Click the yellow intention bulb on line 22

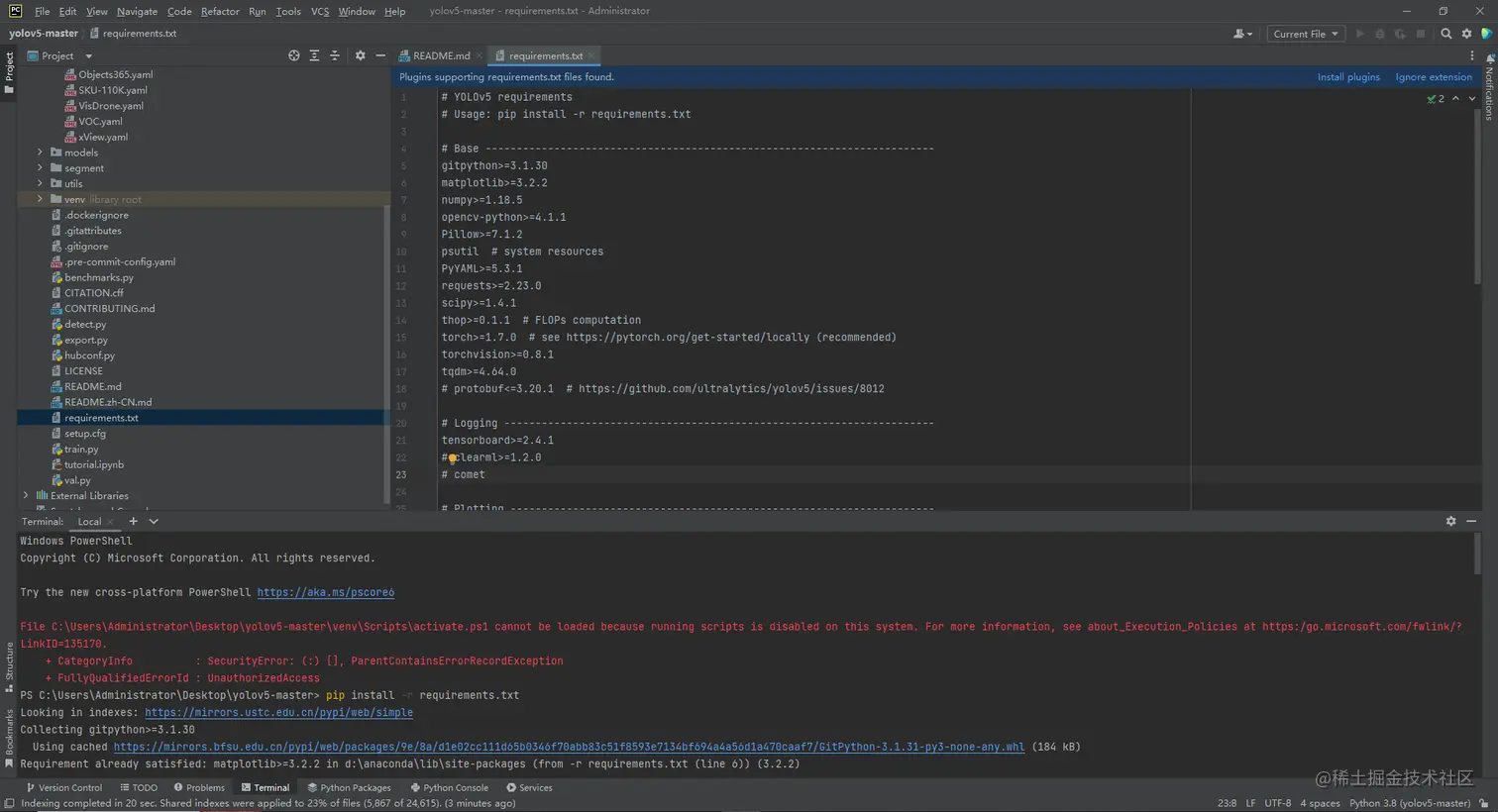452,457
